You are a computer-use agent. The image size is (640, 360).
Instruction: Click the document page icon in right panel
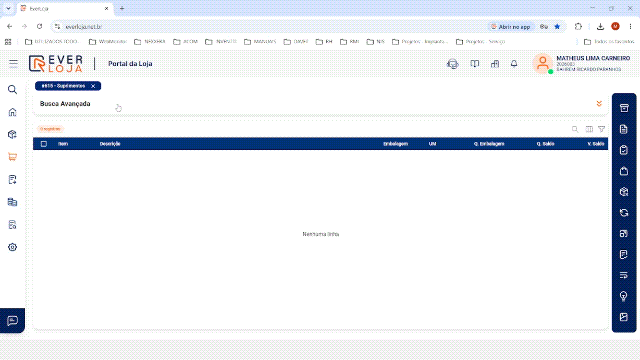coord(624,129)
